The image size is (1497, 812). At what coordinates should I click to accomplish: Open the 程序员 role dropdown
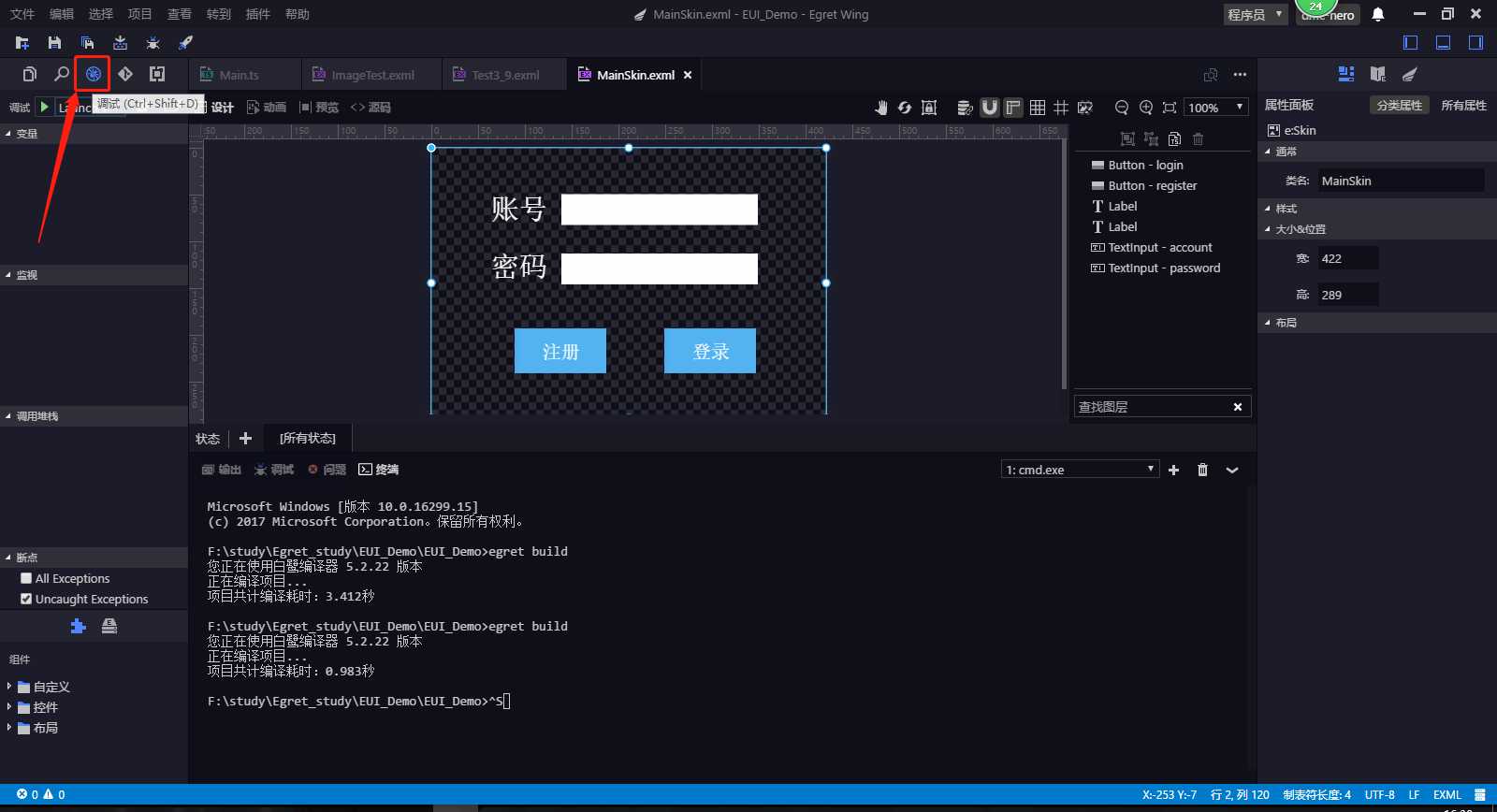[x=1256, y=14]
